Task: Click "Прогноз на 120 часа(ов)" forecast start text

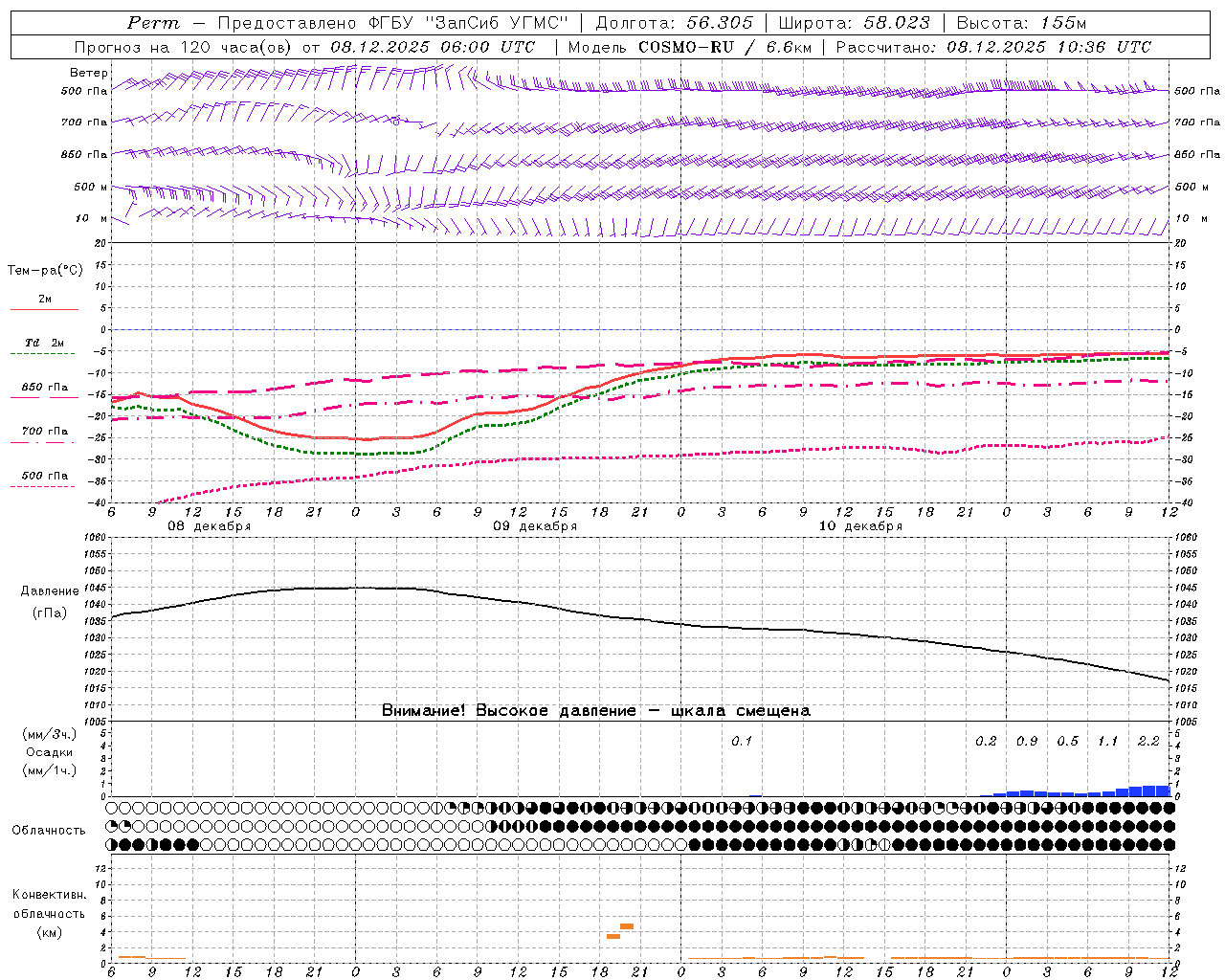Action: coord(182,47)
